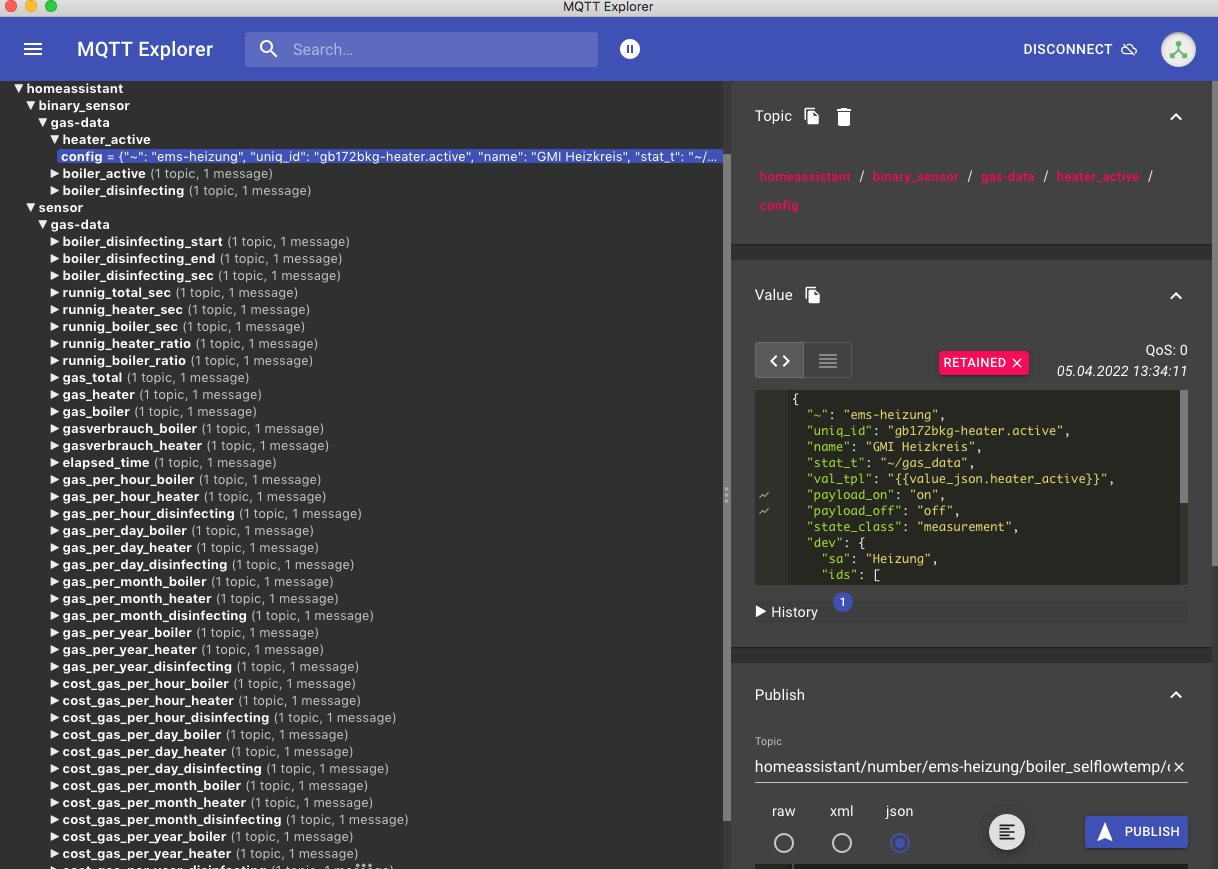Select the raw format radio

point(784,843)
